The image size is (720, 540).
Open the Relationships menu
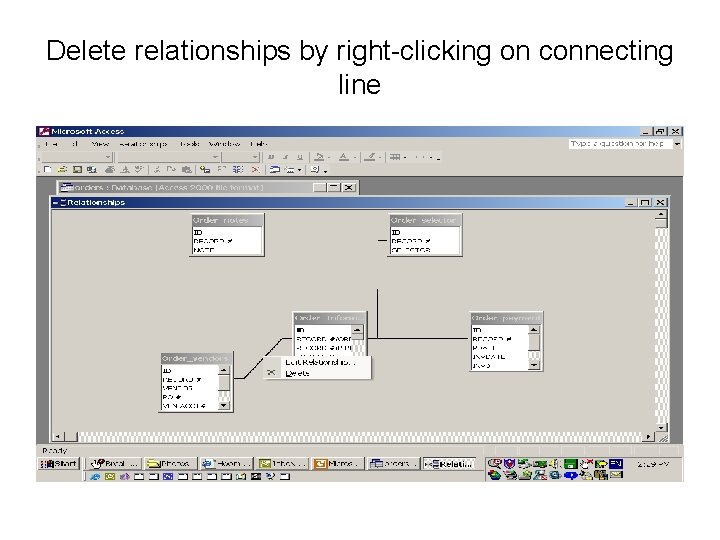[x=143, y=144]
